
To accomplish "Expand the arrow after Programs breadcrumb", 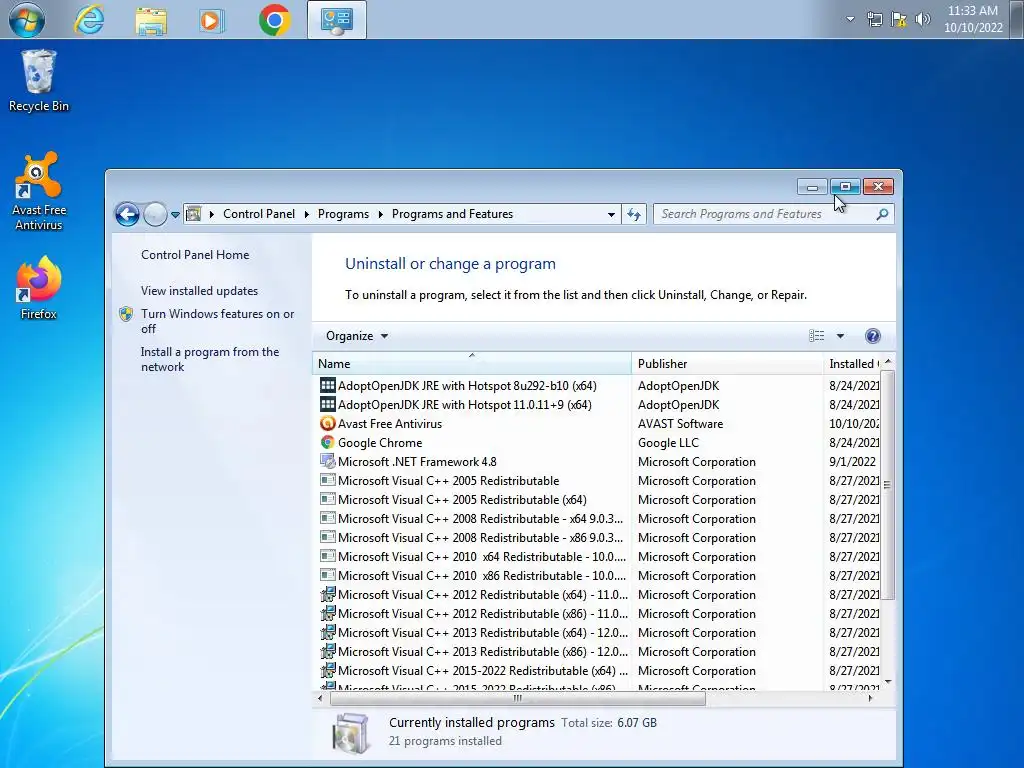I will pos(380,214).
